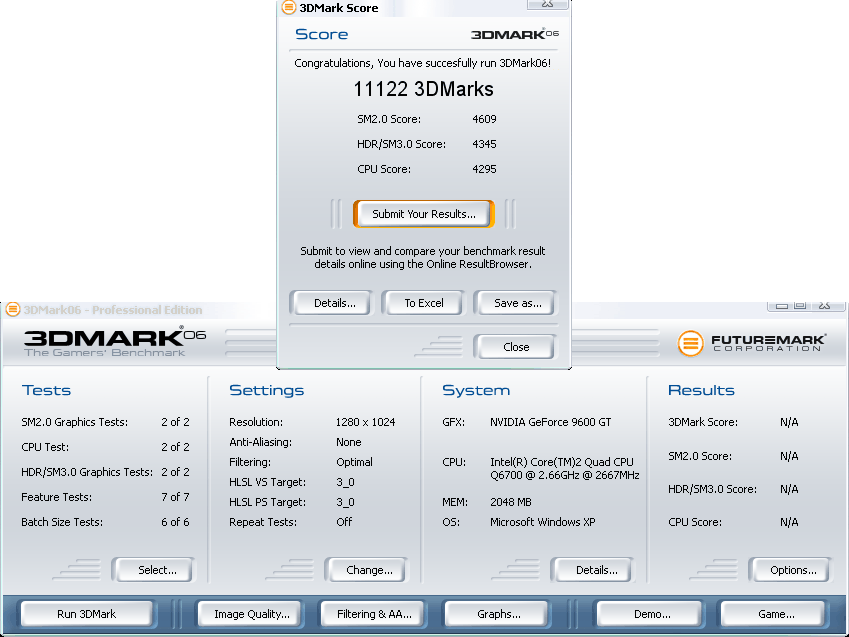Open the Image Quality tool

[x=250, y=614]
